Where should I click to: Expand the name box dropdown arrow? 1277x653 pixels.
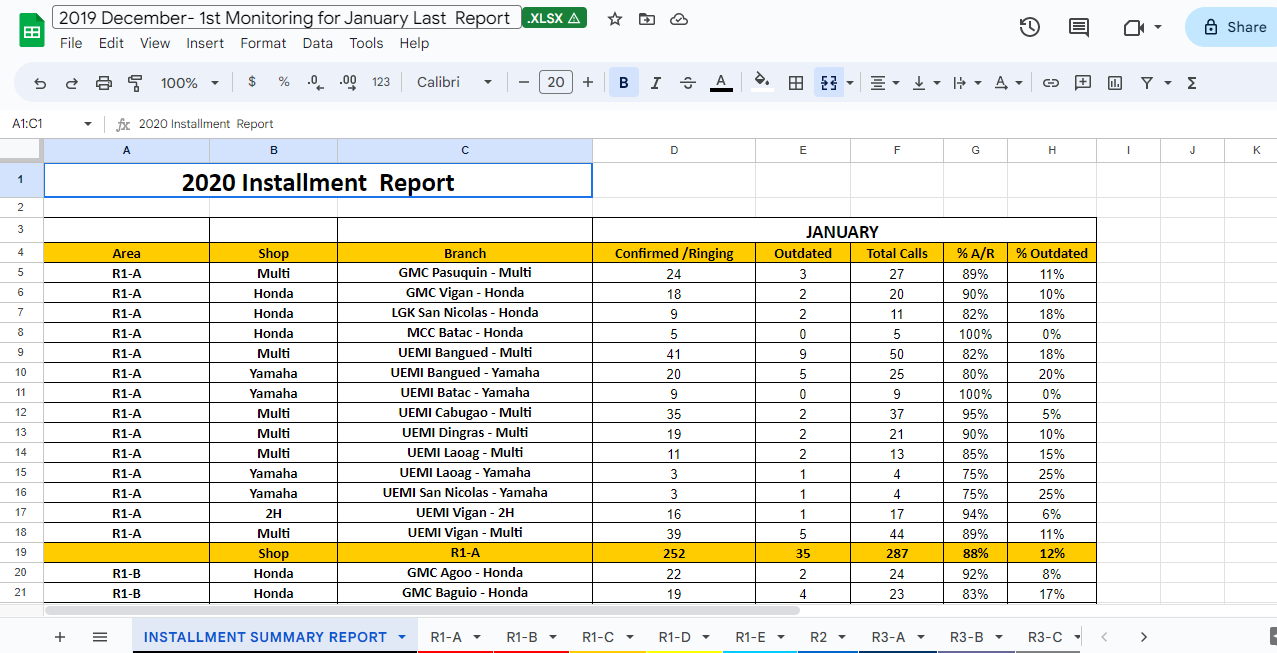88,124
